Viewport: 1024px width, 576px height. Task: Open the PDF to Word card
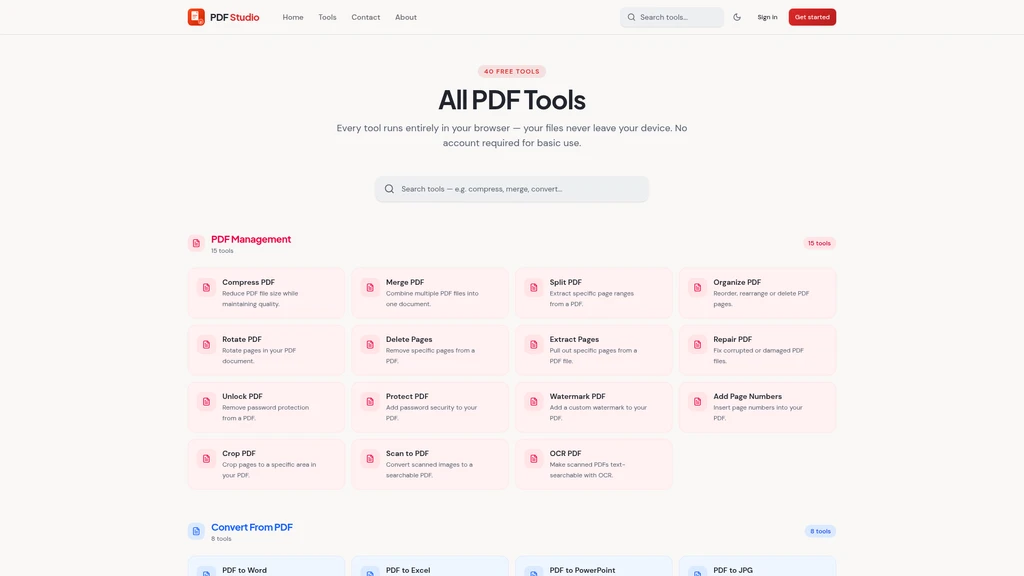tap(266, 566)
